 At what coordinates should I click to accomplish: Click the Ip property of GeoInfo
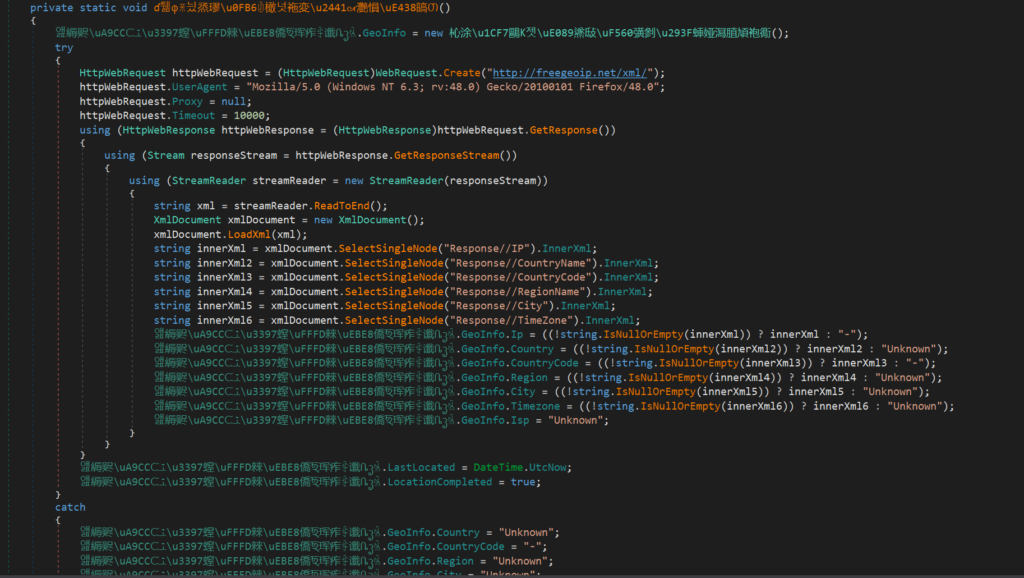tap(517, 334)
